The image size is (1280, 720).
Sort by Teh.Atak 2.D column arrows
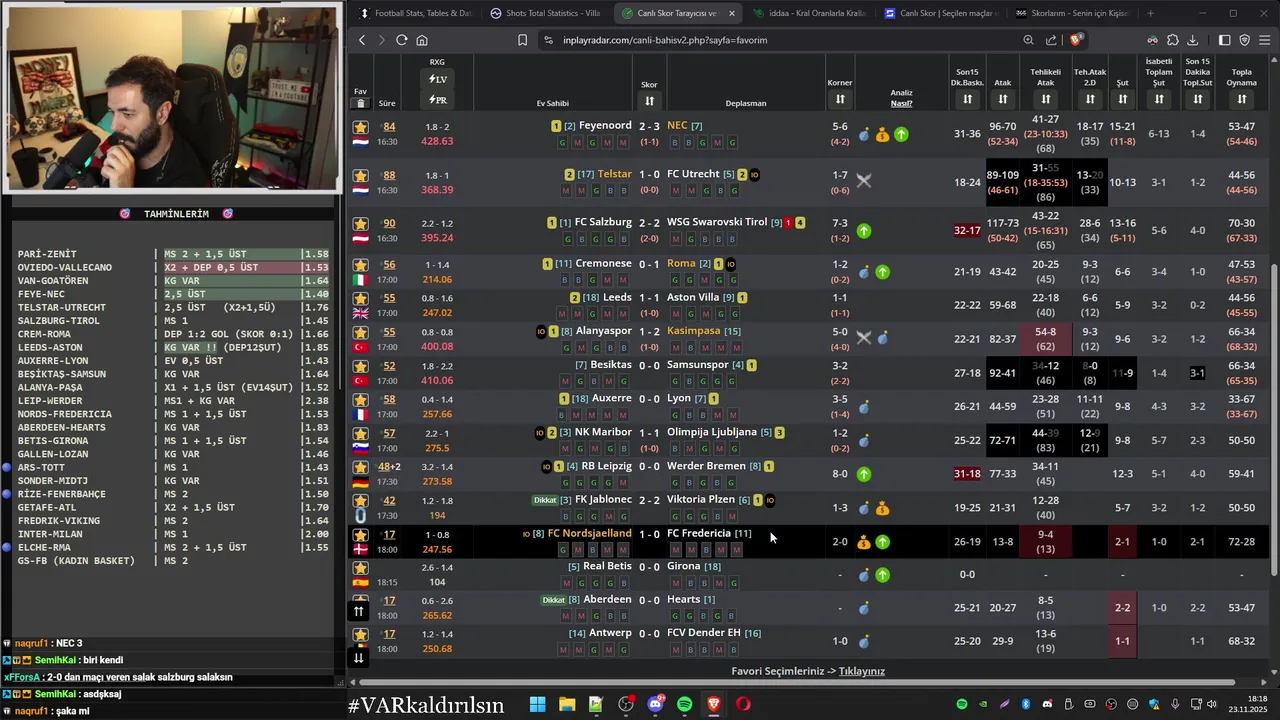[x=1090, y=99]
